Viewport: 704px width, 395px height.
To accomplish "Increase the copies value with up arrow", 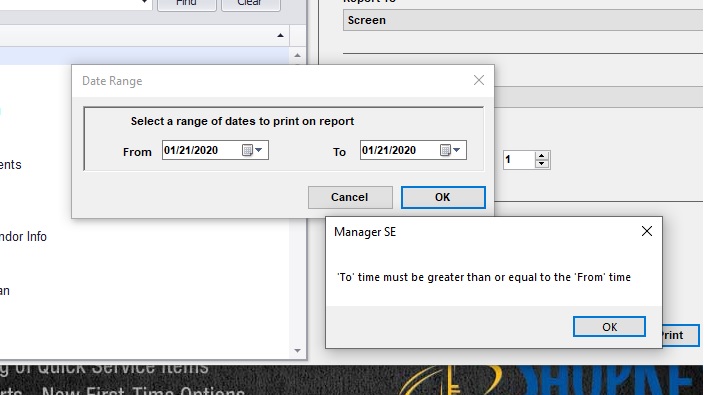I will tap(541, 155).
